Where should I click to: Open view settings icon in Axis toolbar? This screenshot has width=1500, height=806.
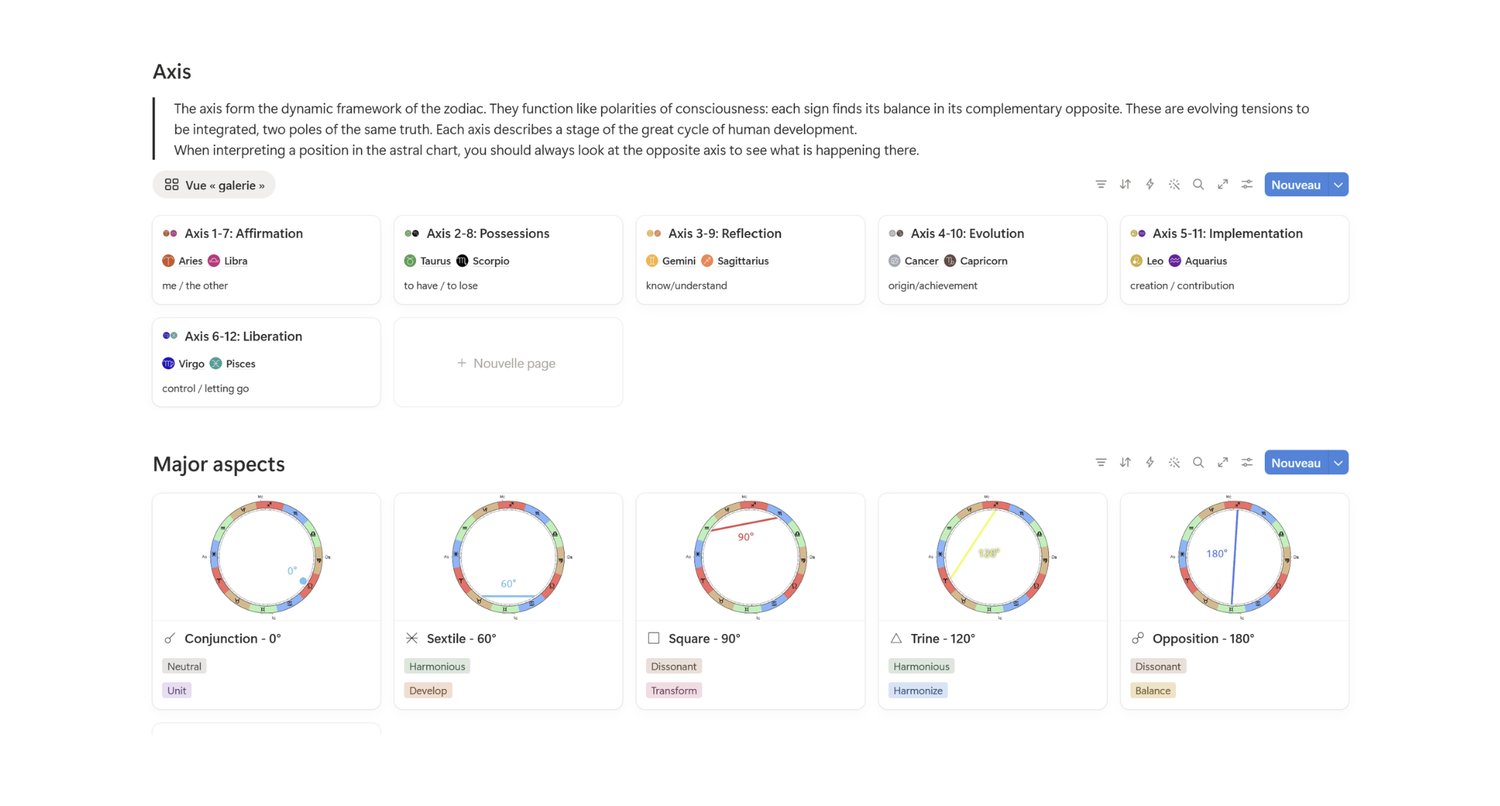tap(1247, 184)
